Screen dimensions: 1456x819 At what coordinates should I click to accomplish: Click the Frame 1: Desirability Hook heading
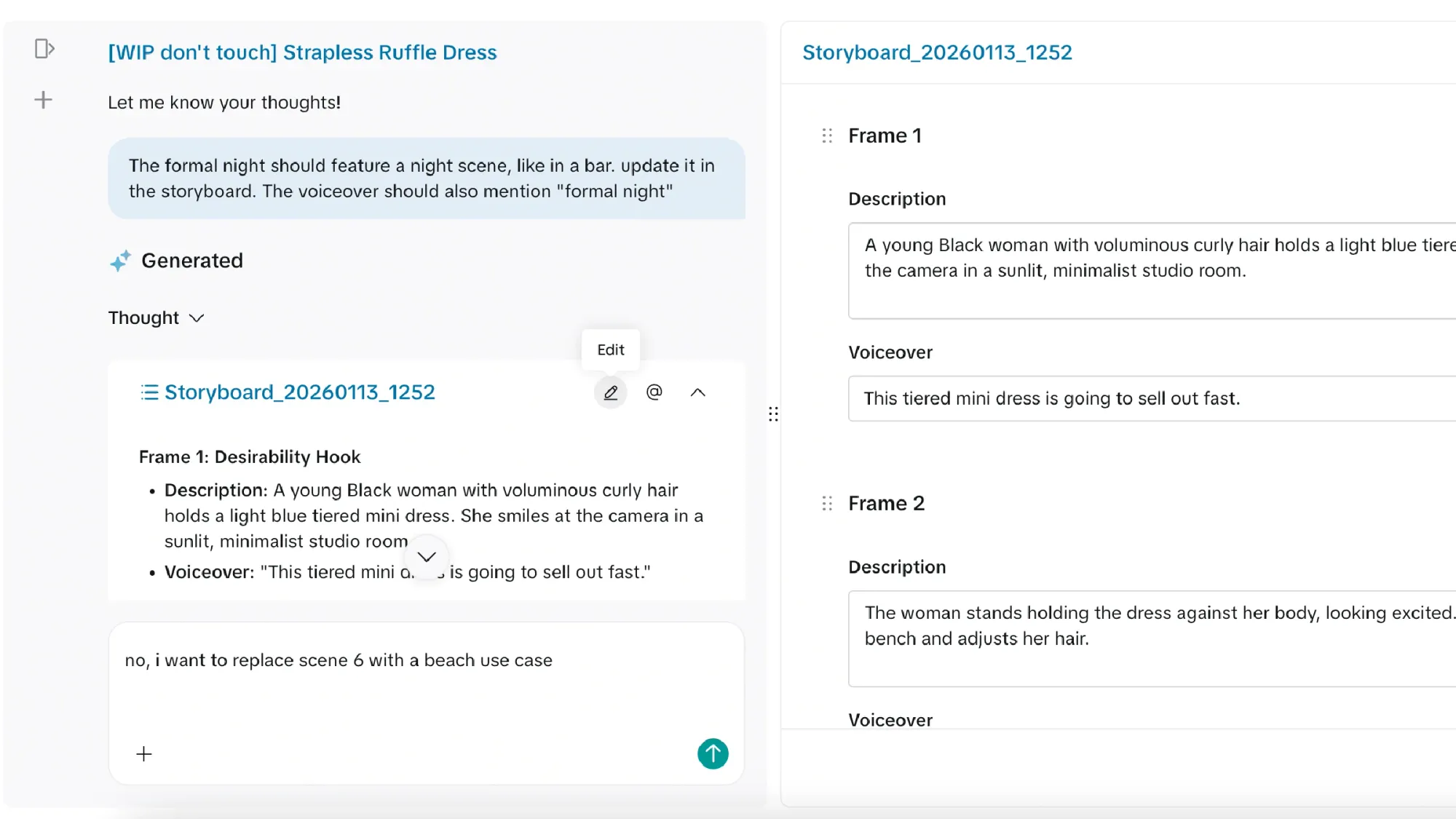(250, 457)
